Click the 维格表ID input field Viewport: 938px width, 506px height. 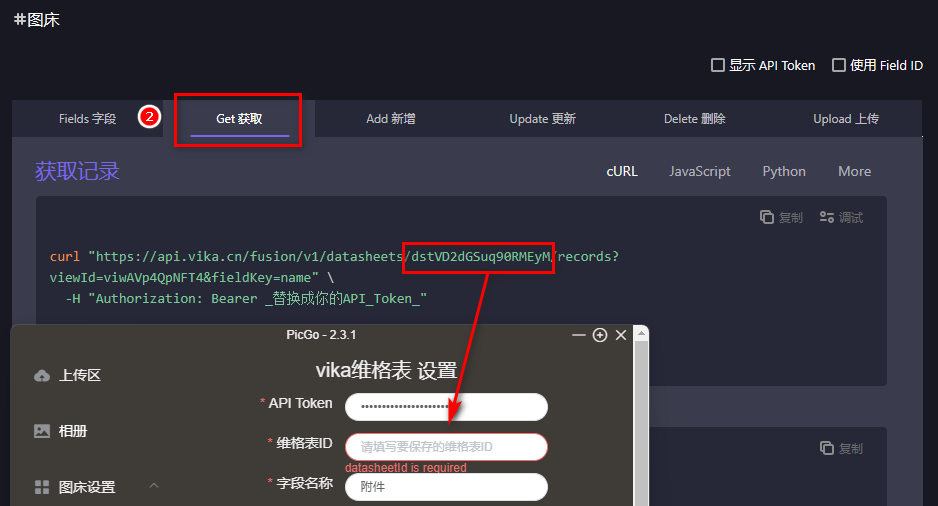(x=446, y=447)
